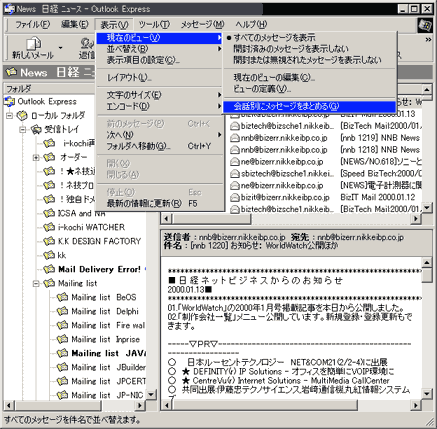
Task: Open the ツール(T) menu
Action: pos(154,24)
